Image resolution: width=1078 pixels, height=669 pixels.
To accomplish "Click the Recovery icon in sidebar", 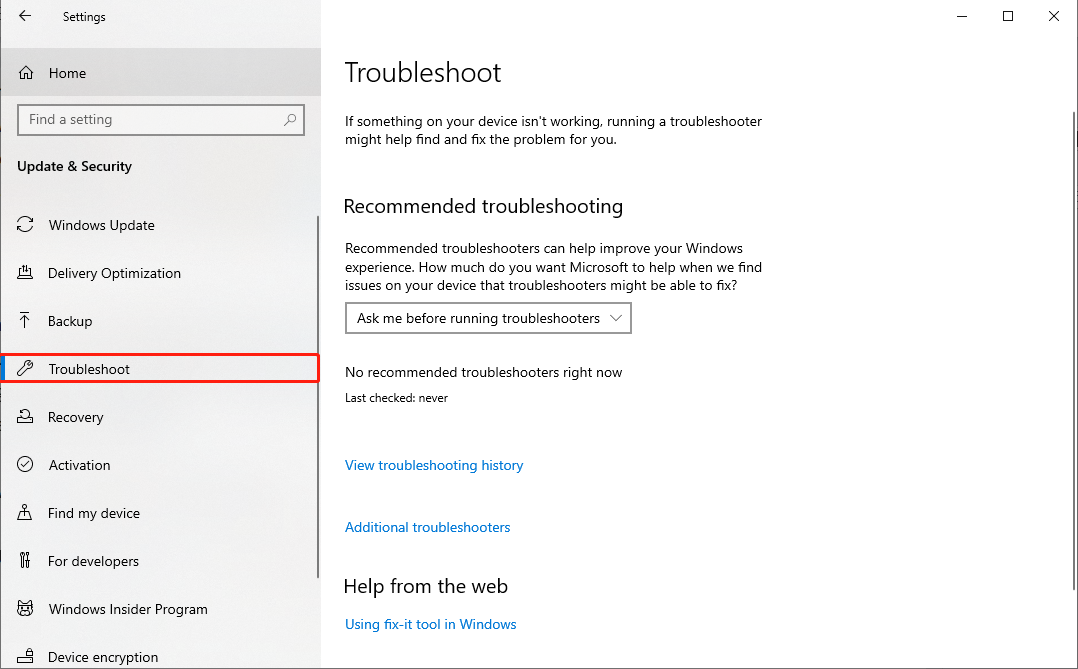I will click(x=25, y=417).
